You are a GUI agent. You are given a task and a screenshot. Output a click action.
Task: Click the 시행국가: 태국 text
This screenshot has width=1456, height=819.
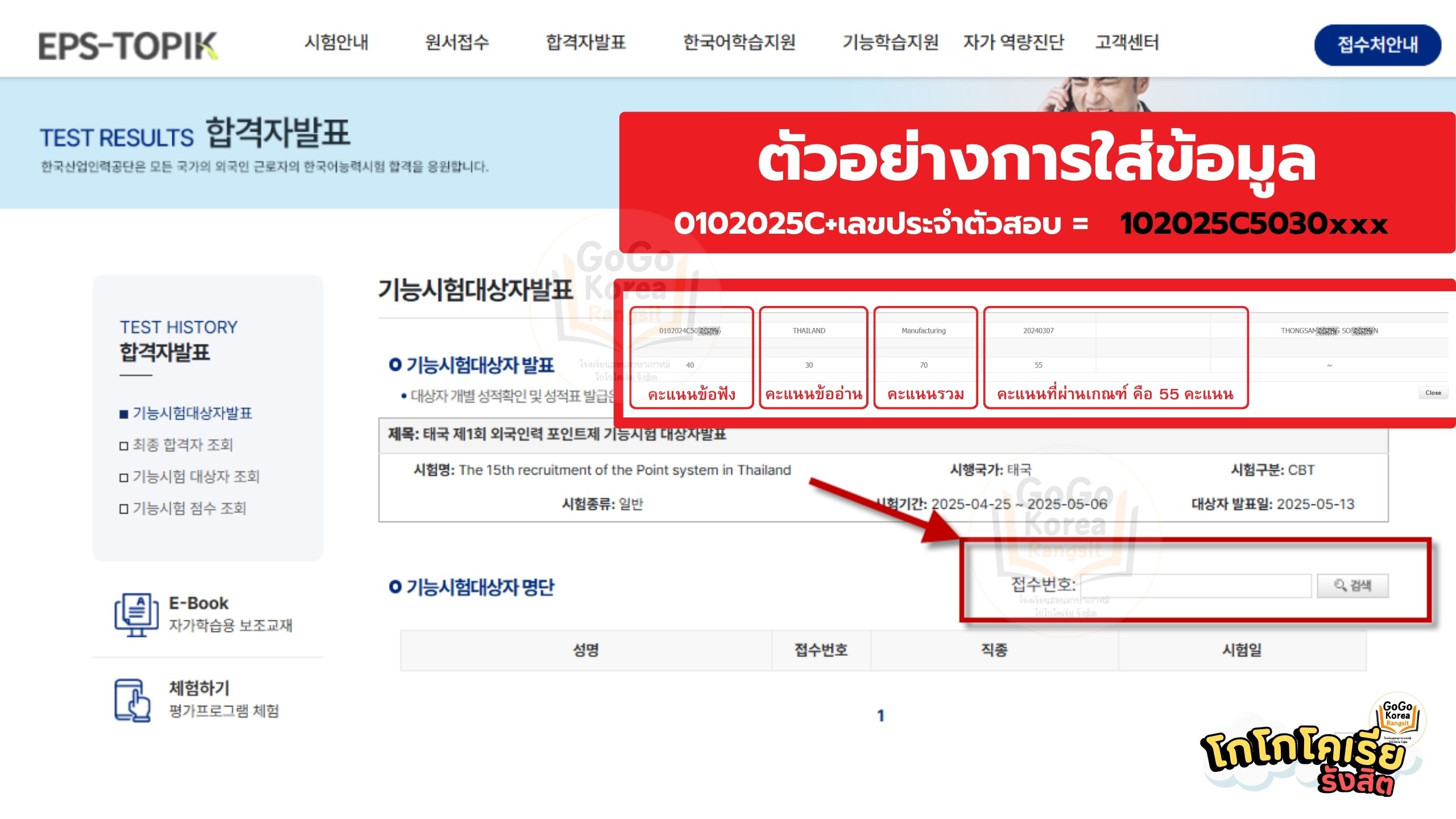(x=990, y=470)
